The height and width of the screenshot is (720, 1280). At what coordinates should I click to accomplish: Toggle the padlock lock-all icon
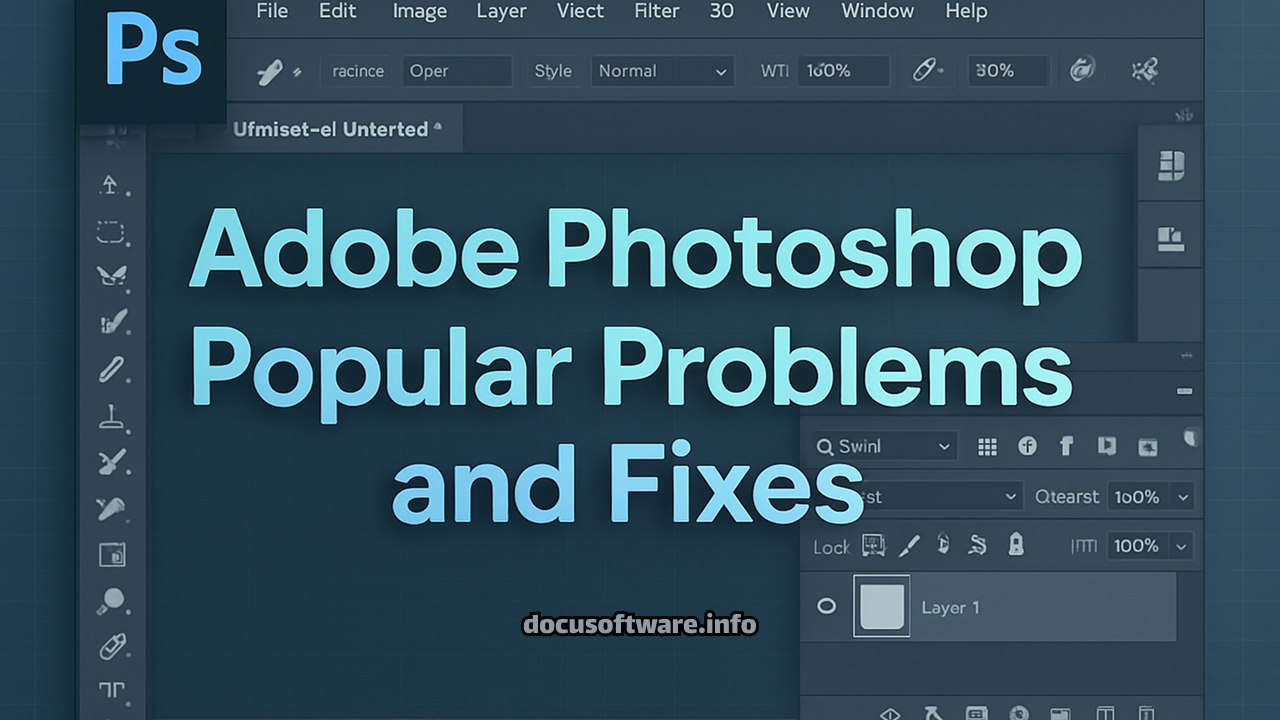(x=1016, y=545)
